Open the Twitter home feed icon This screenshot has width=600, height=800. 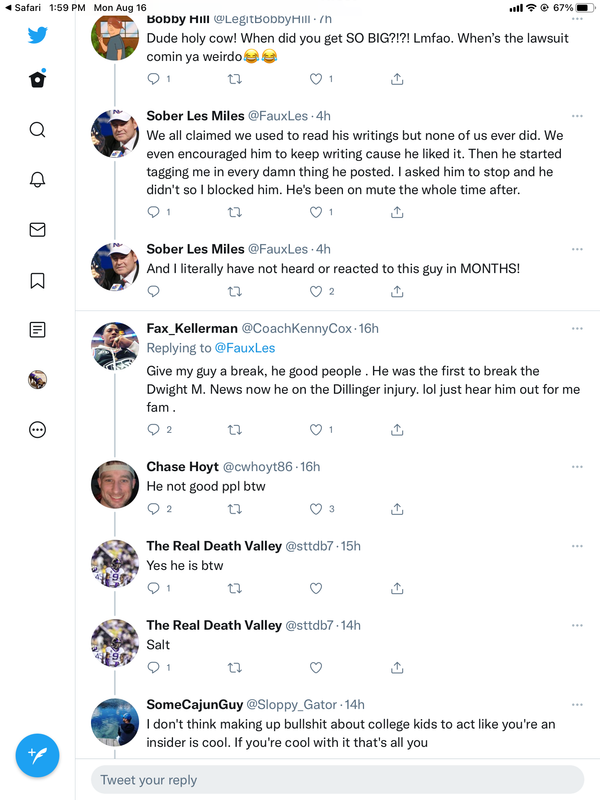37,80
